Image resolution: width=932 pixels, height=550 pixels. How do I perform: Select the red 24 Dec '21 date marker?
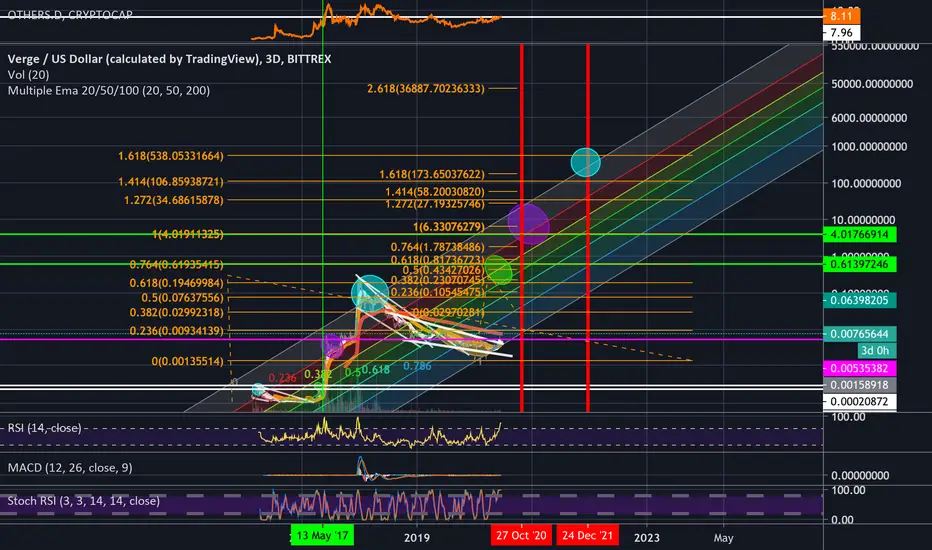587,535
